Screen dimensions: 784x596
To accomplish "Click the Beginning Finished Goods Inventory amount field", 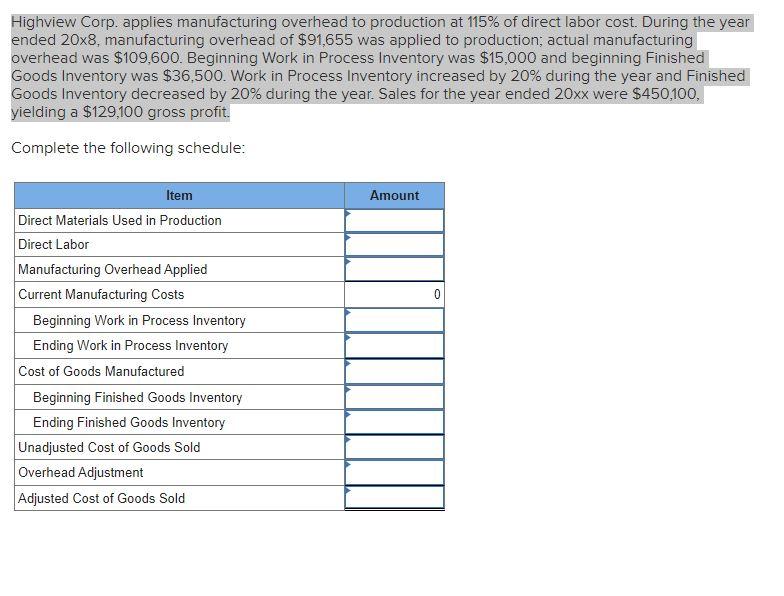I will pyautogui.click(x=394, y=398).
